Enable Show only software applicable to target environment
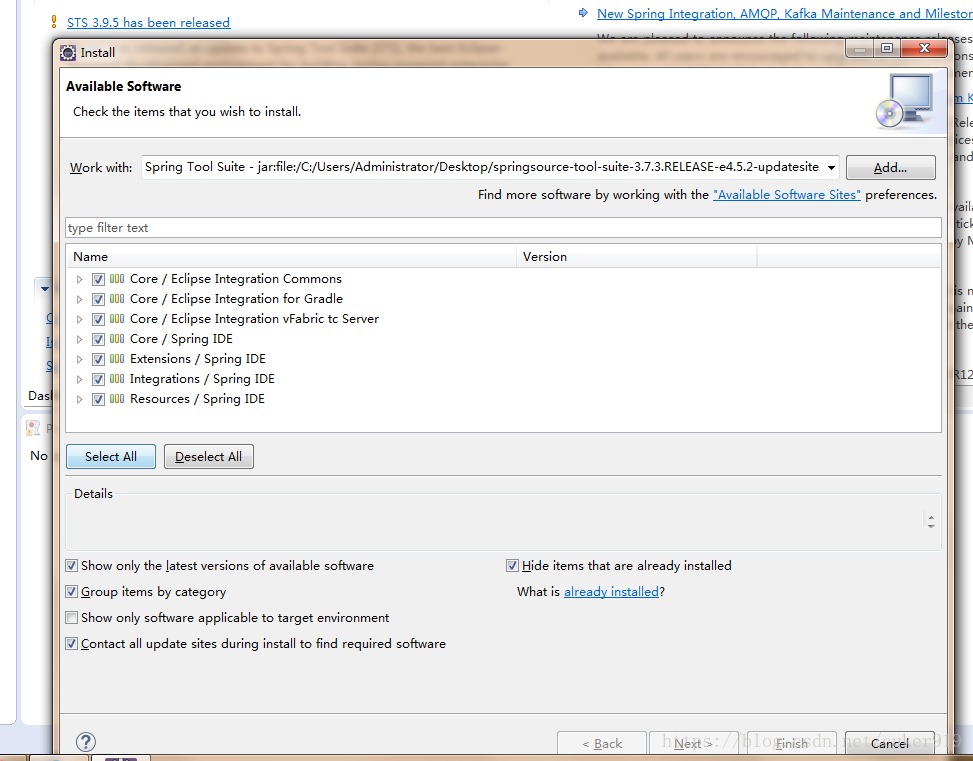973x761 pixels. (71, 618)
